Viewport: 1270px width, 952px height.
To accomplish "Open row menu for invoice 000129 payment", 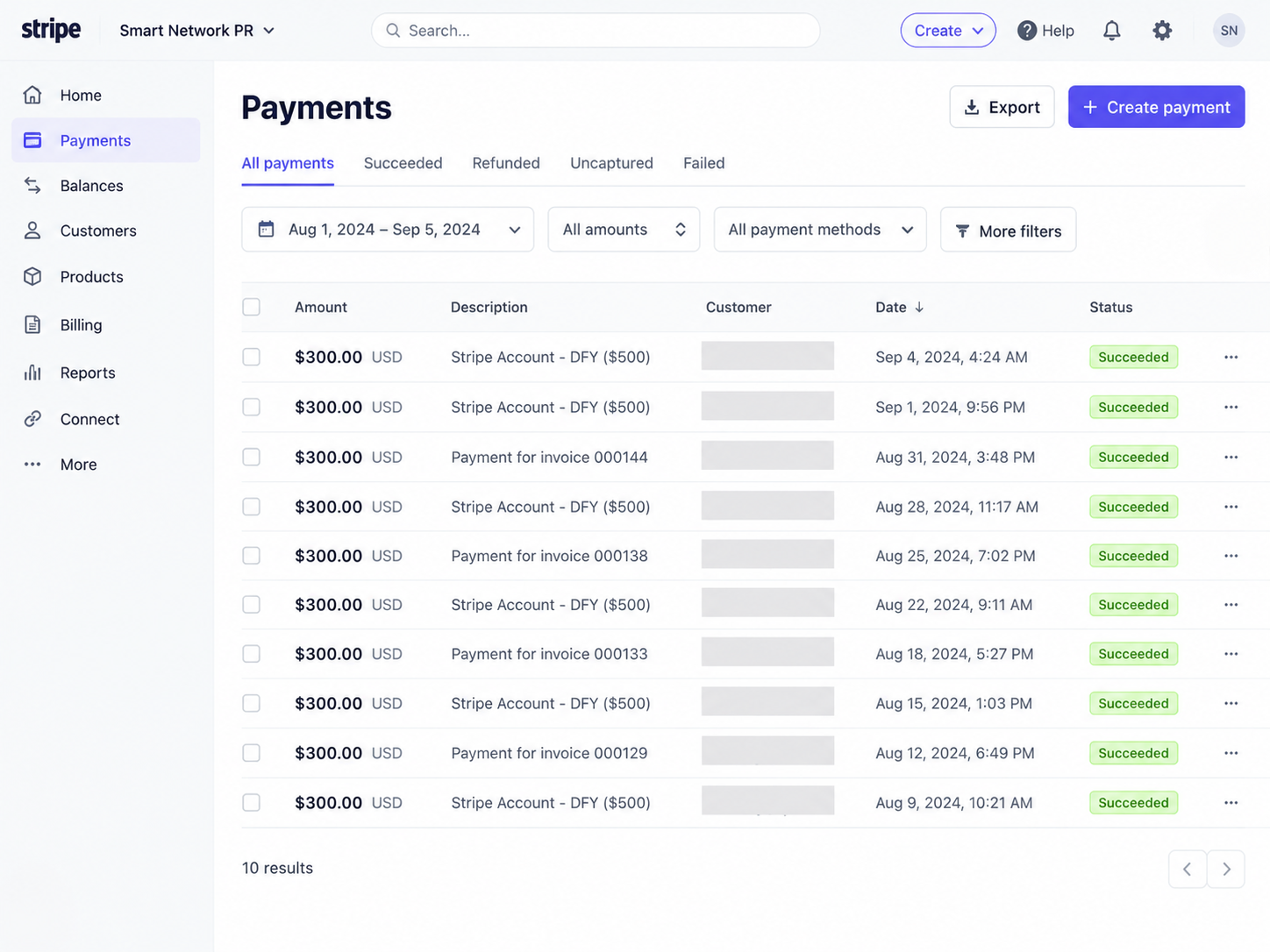I will [1231, 753].
